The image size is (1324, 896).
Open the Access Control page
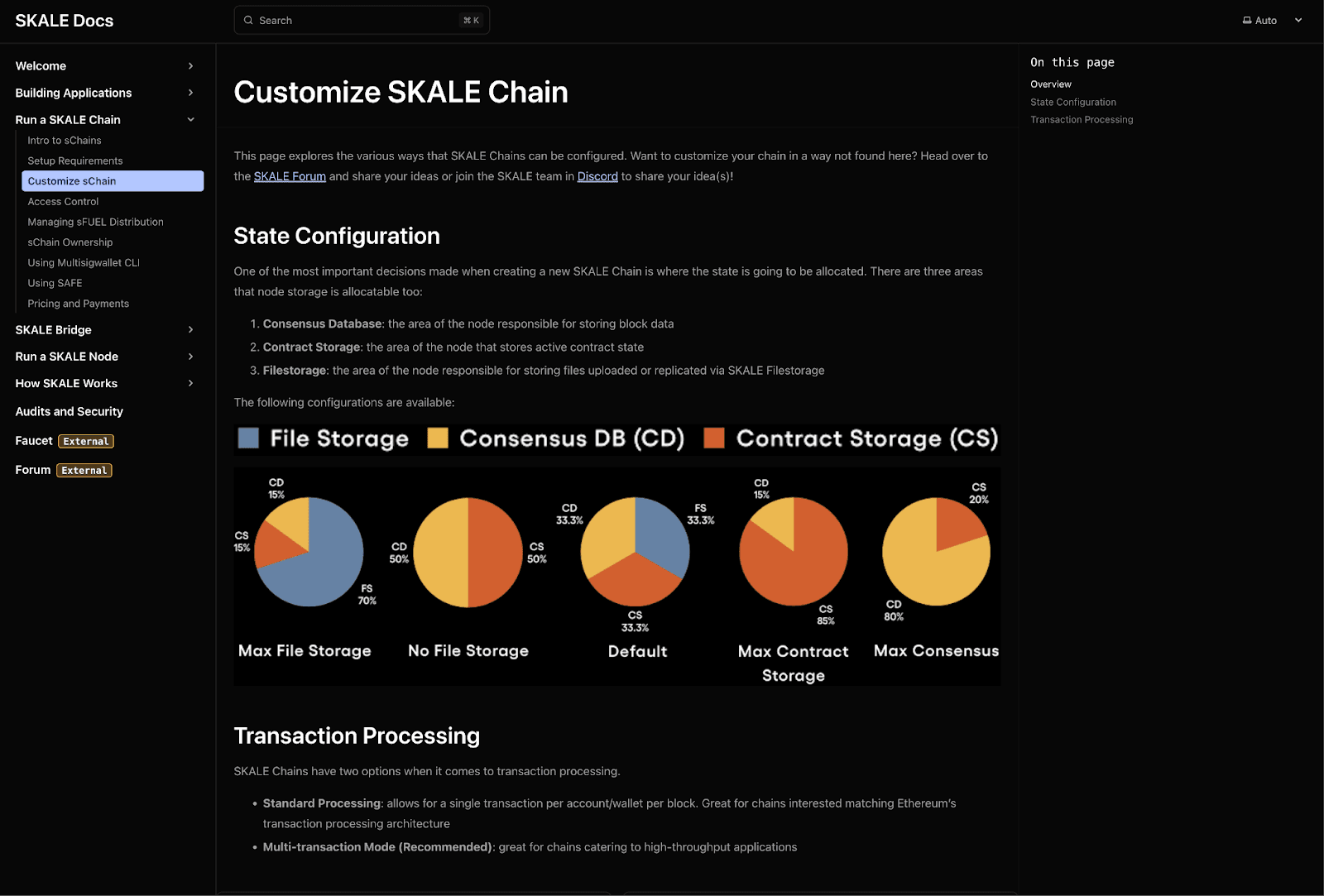pos(63,202)
